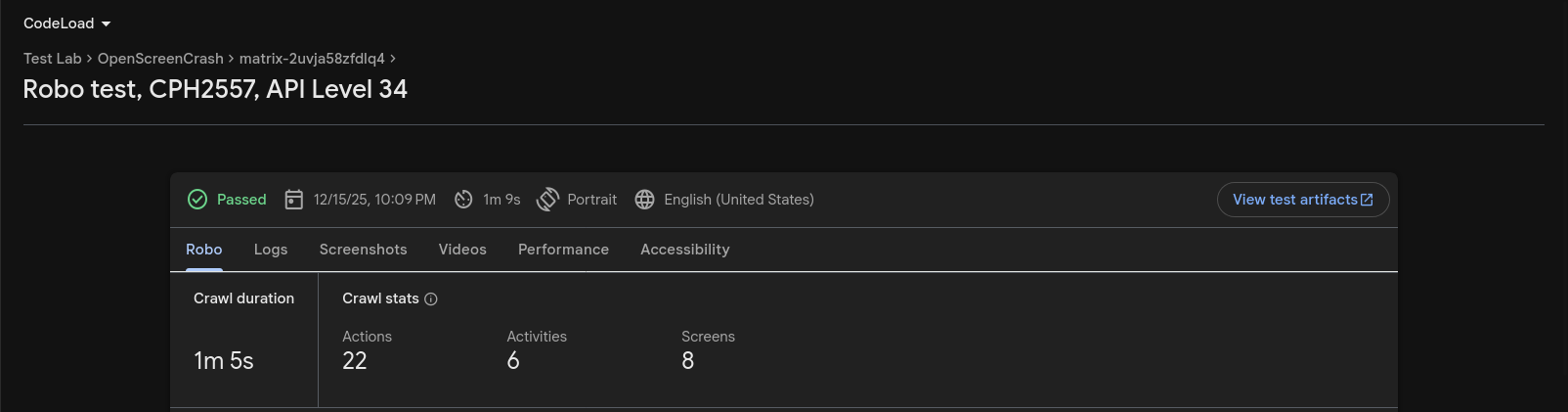Open the Screenshots tab
Screen dimensions: 1568x412
pyautogui.click(x=363, y=250)
